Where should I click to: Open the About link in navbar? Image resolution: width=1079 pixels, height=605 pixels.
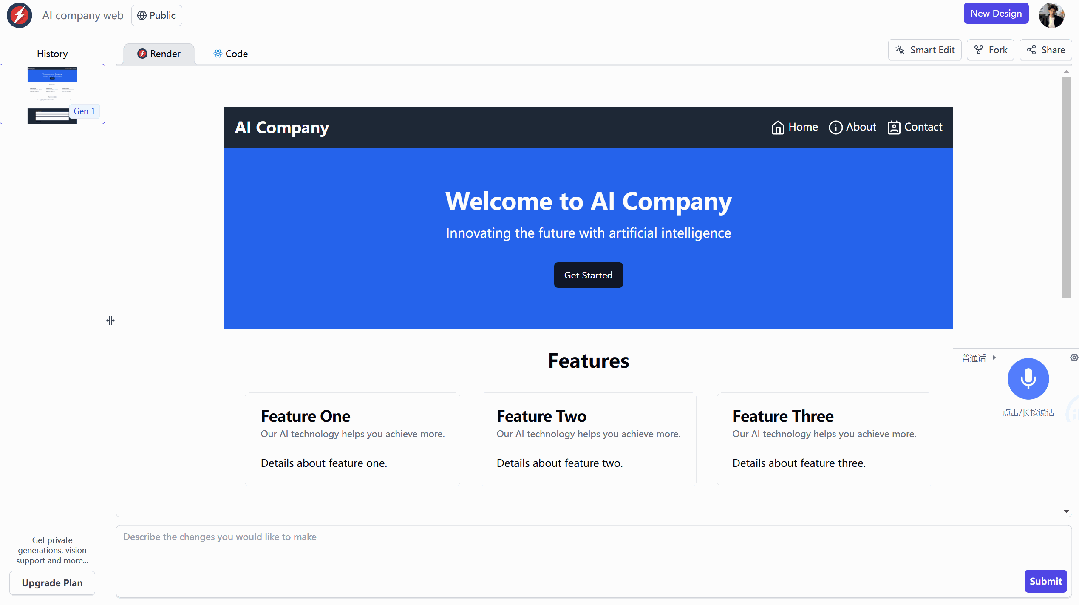point(853,127)
